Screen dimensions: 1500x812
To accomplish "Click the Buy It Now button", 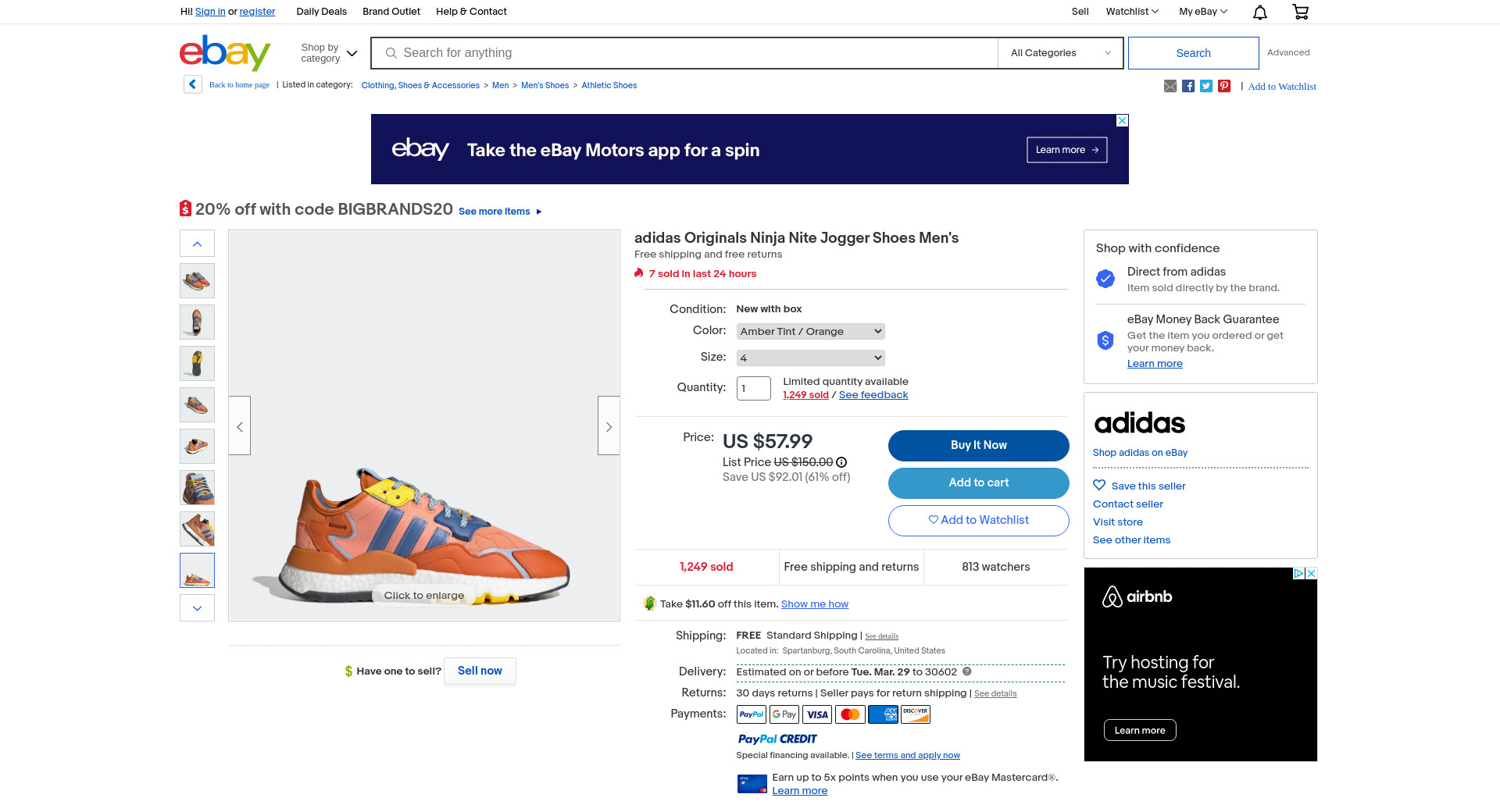I will coord(978,445).
